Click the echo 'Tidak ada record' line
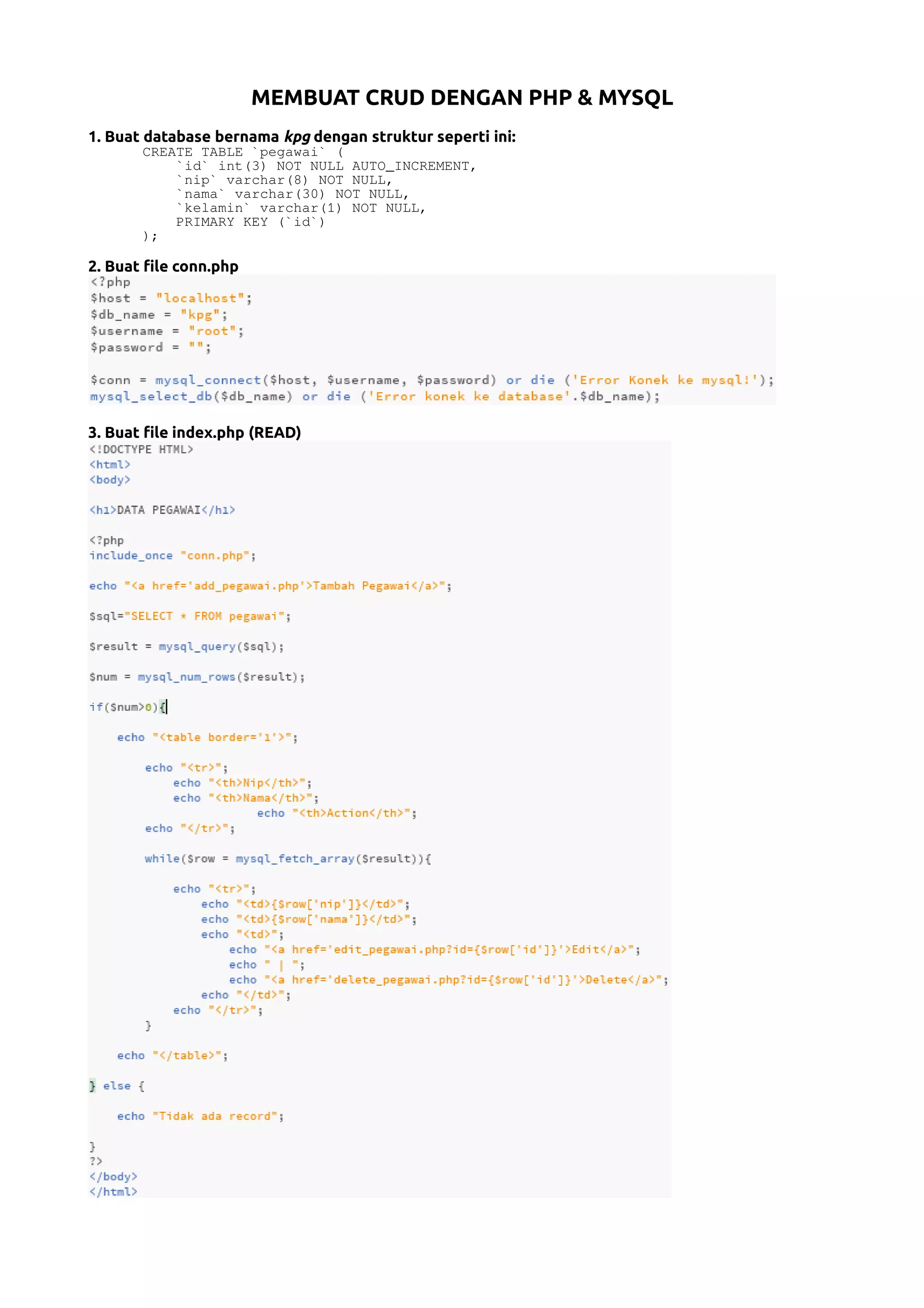Screen dimensions: 924x1308 [200, 1116]
